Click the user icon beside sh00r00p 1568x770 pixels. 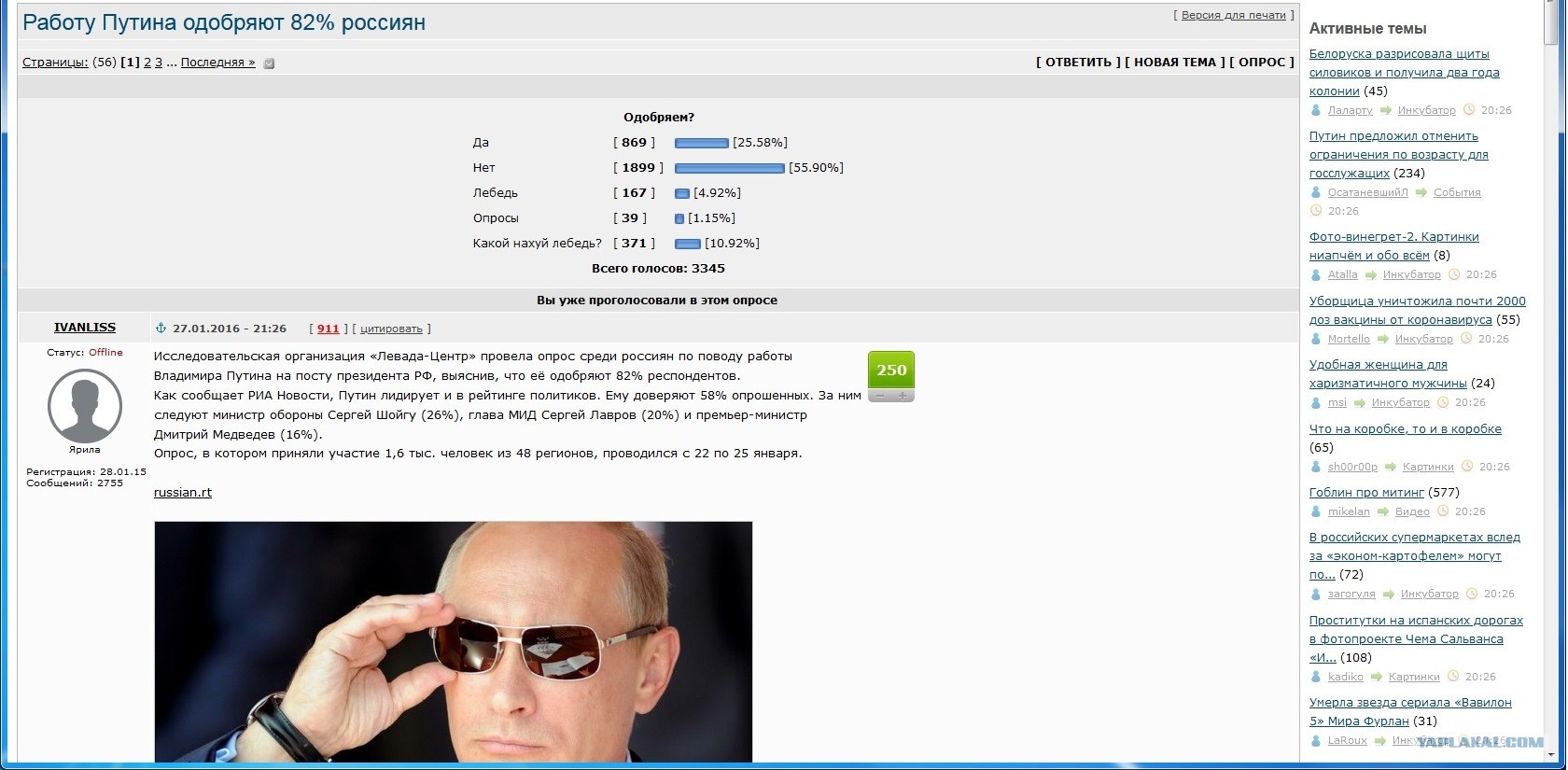pyautogui.click(x=1316, y=467)
